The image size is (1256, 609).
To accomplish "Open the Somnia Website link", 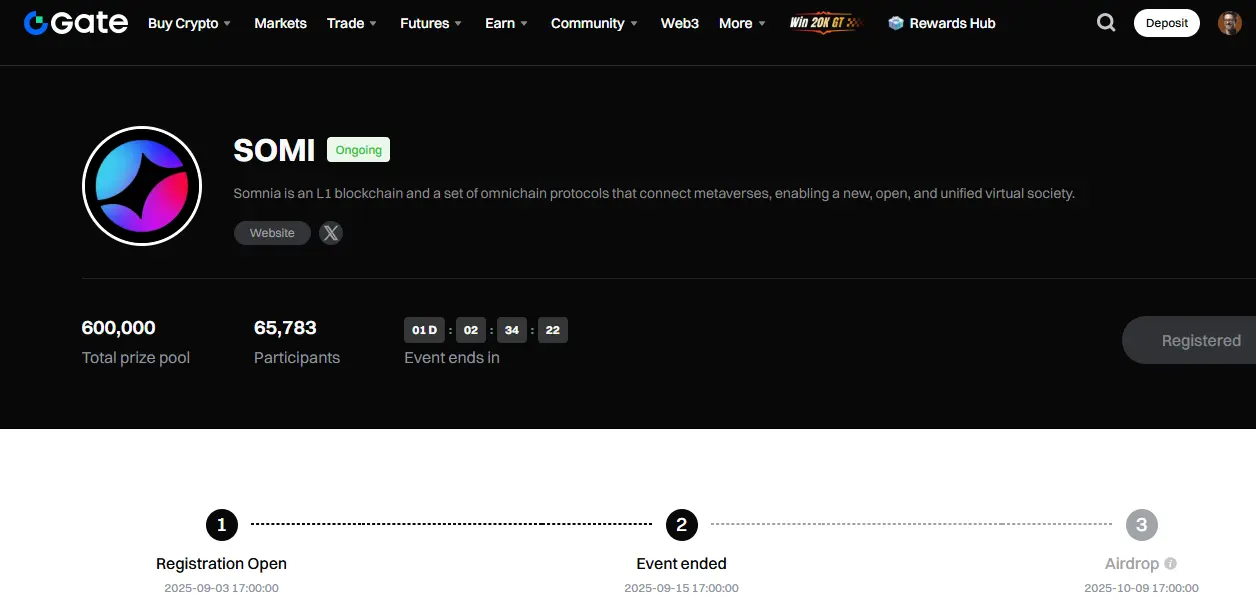I will (272, 233).
